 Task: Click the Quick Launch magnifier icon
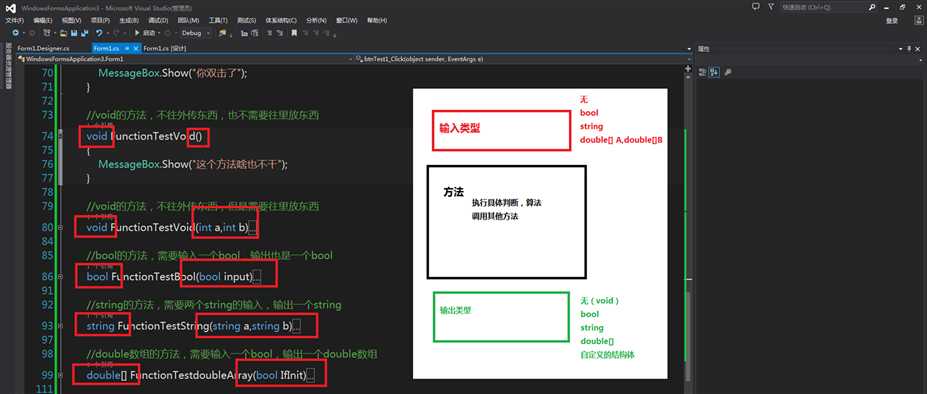click(x=872, y=7)
